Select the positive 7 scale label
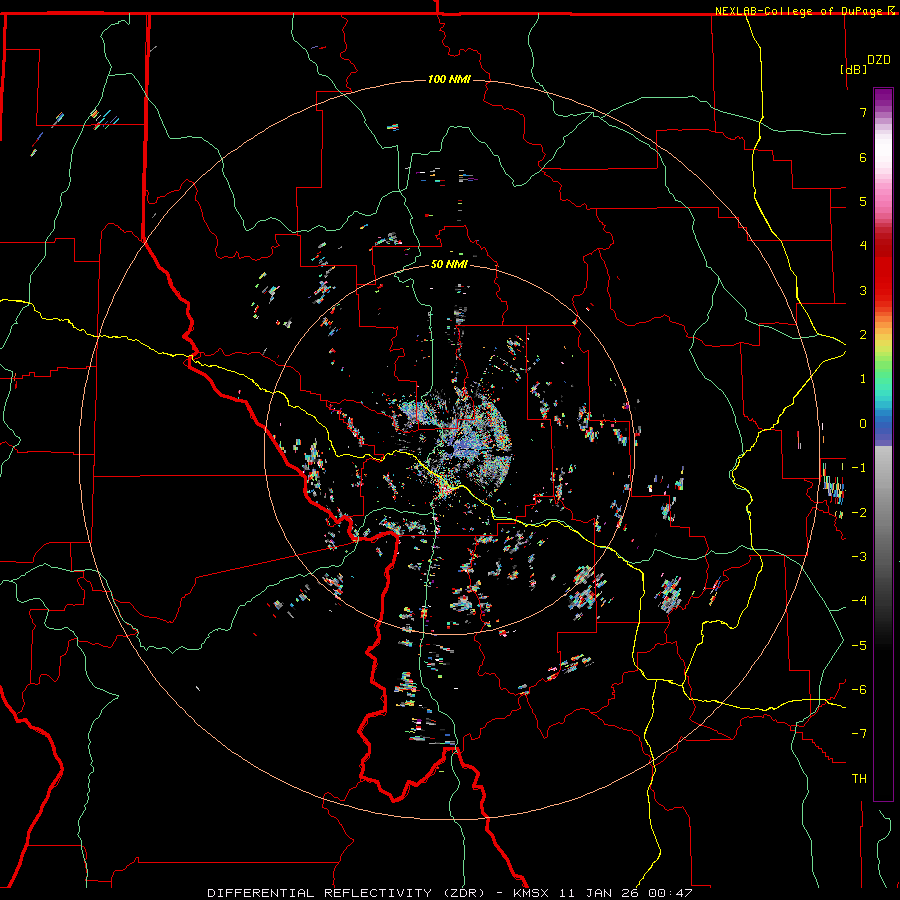900x900 pixels. click(863, 112)
